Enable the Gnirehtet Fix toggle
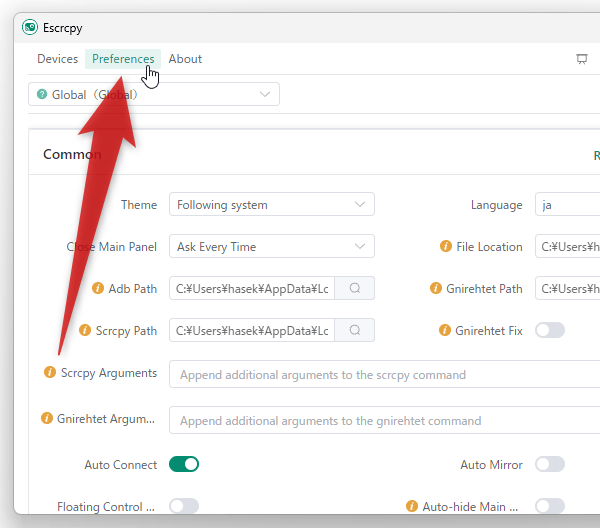Image resolution: width=600 pixels, height=528 pixels. [x=550, y=331]
